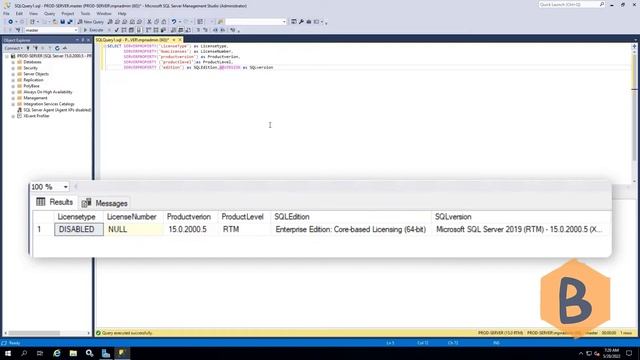
Task: Click the Results grid tab icon
Action: point(40,202)
